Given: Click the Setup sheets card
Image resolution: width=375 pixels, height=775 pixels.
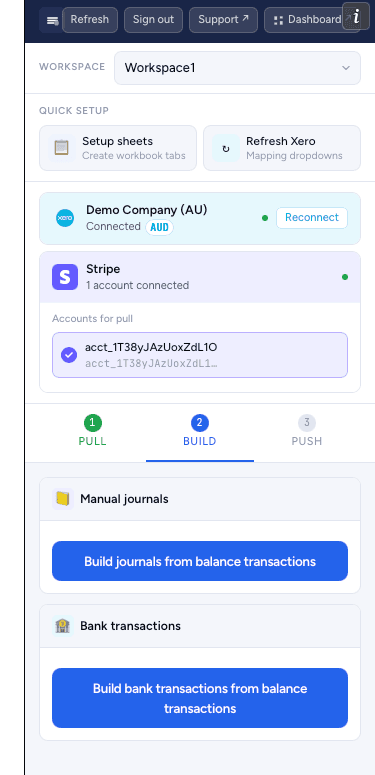Looking at the screenshot, I should pos(118,148).
